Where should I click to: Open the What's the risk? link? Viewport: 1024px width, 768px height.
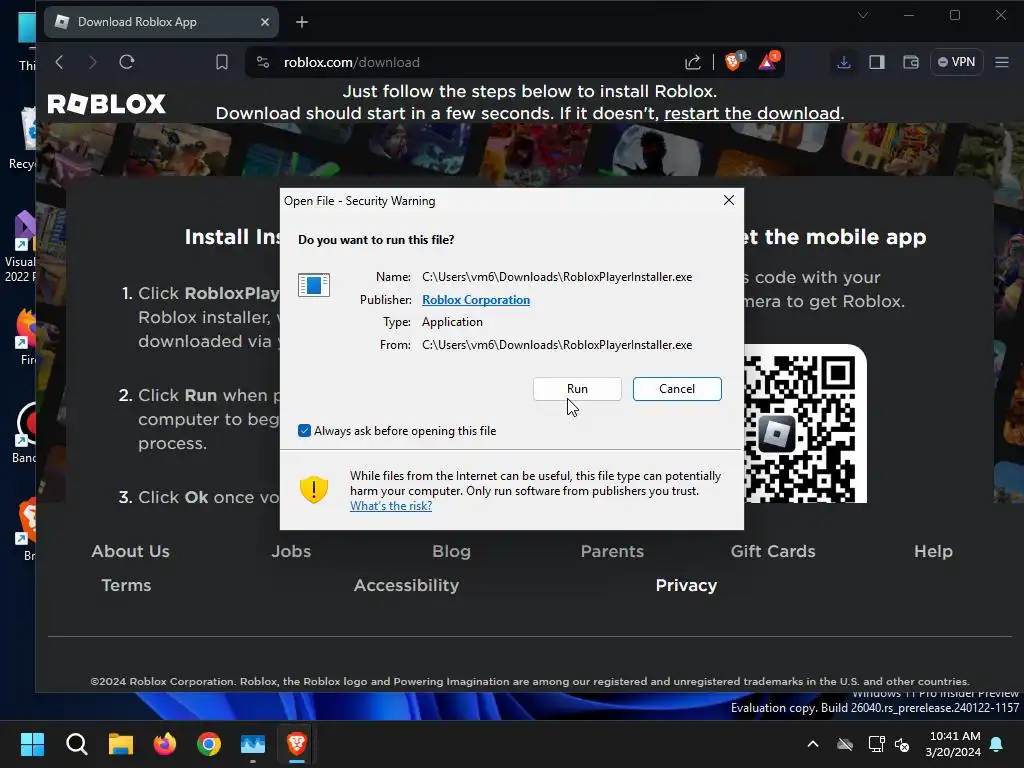click(x=391, y=506)
